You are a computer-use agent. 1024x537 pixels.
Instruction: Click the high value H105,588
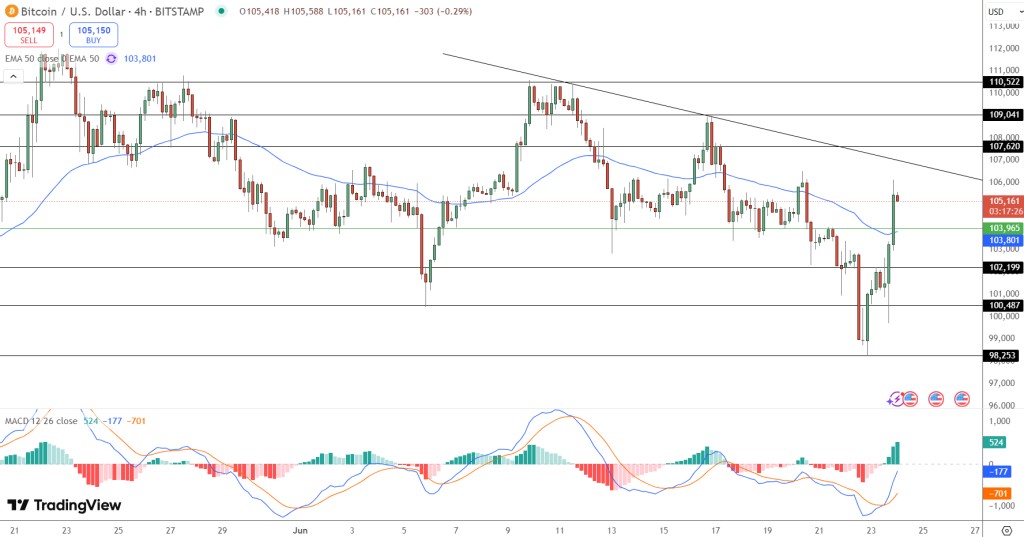(304, 11)
